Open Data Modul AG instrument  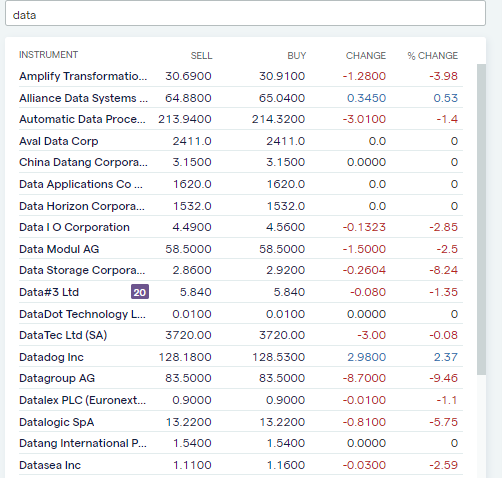click(59, 249)
